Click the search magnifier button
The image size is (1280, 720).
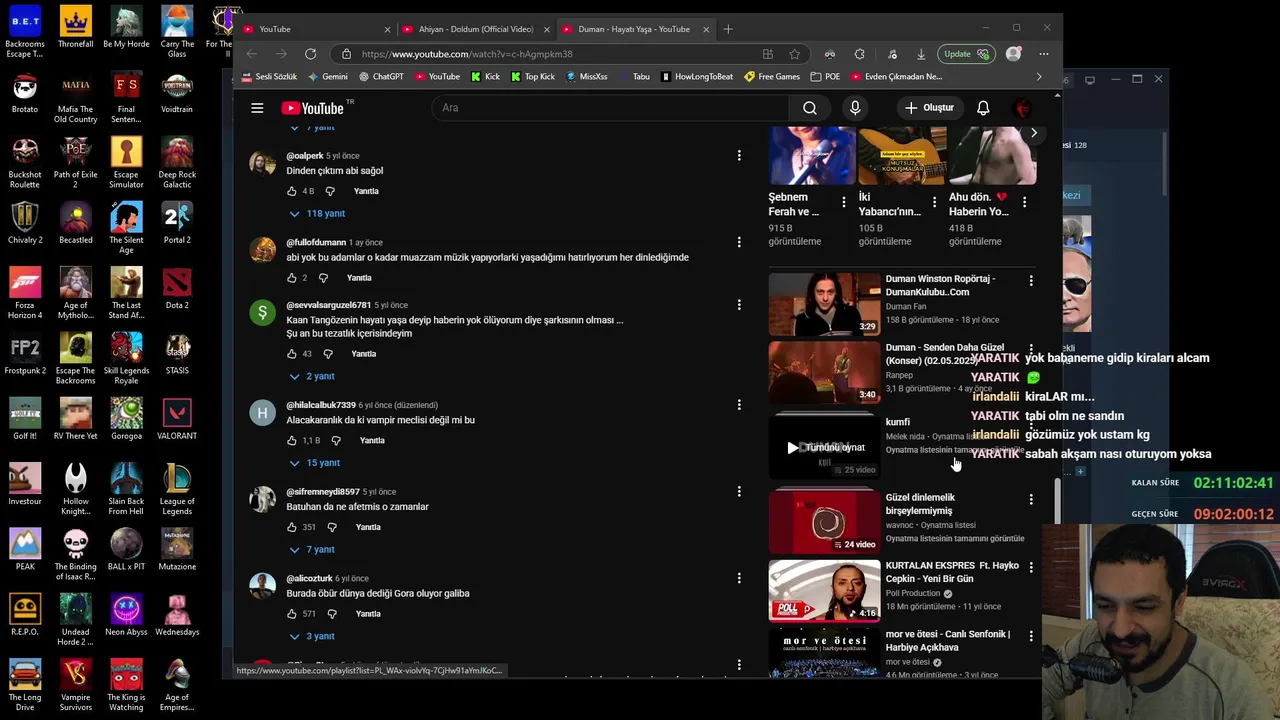click(810, 108)
